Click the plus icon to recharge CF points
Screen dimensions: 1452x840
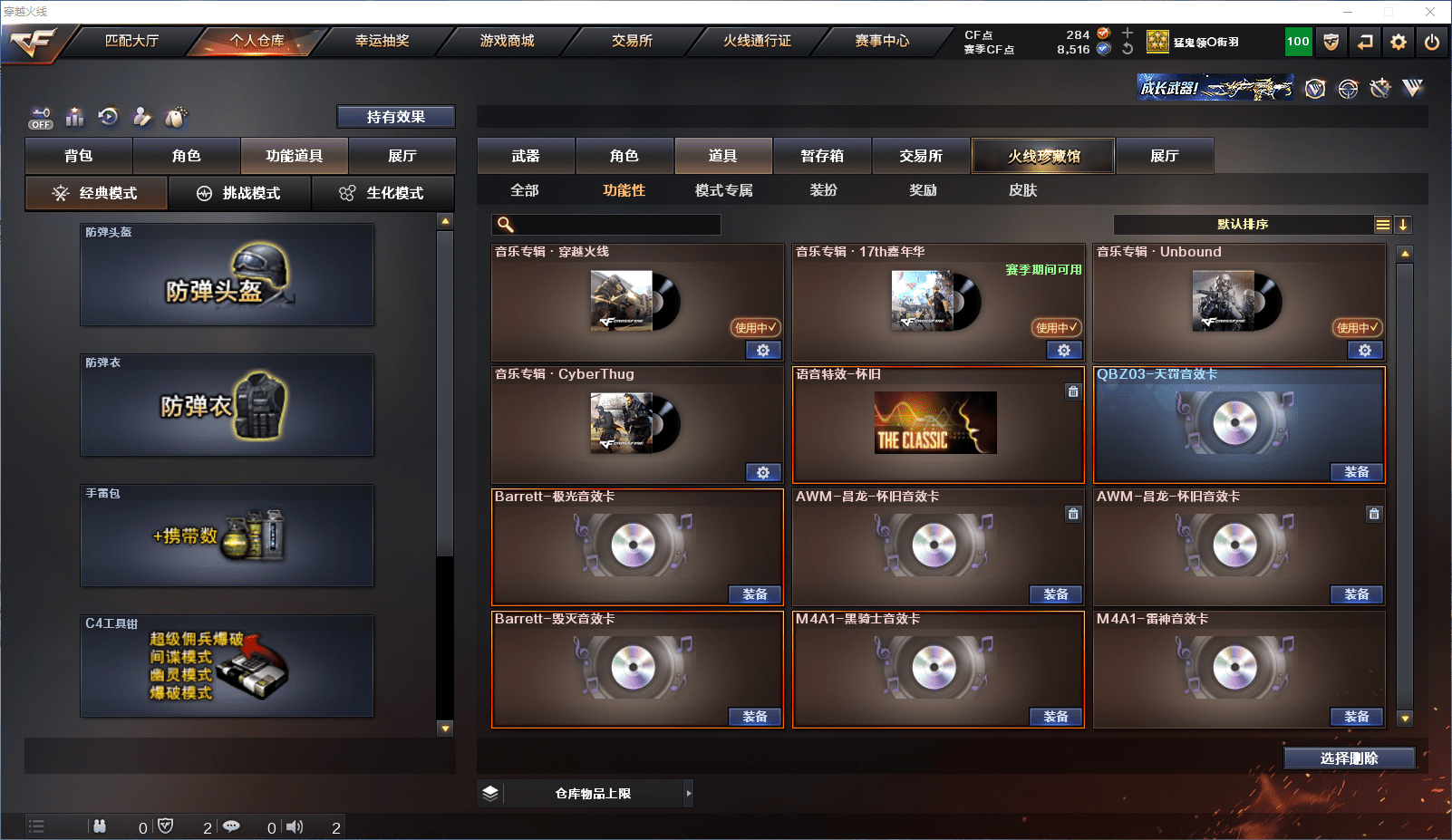1128,34
